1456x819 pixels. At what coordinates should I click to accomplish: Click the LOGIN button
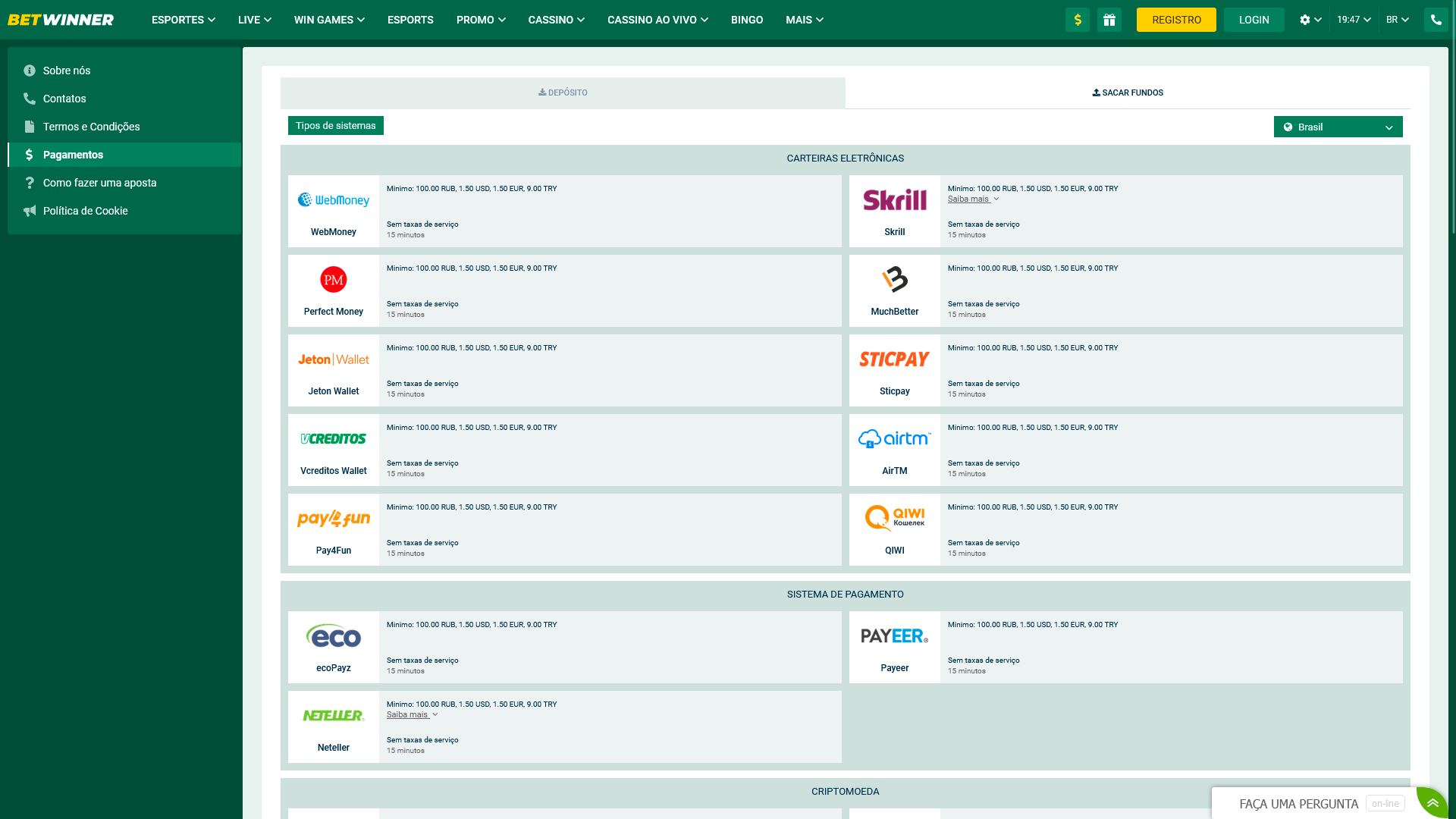pos(1254,19)
